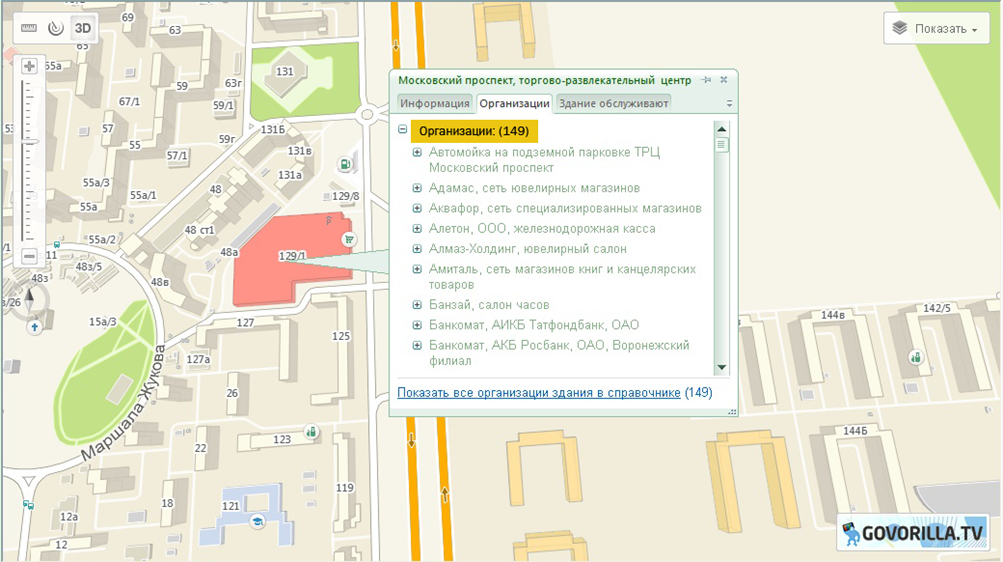Click the compass rotation control

tap(30, 296)
